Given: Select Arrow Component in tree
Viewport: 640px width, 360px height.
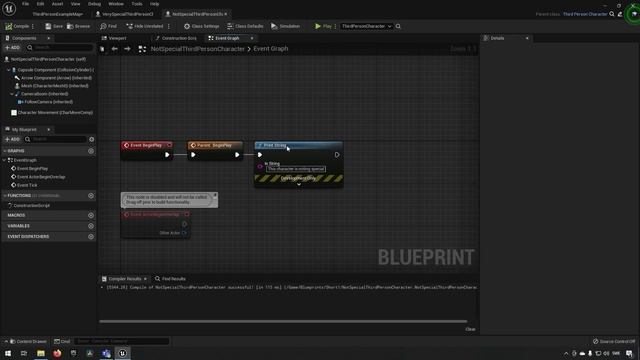Looking at the screenshot, I should click(53, 78).
